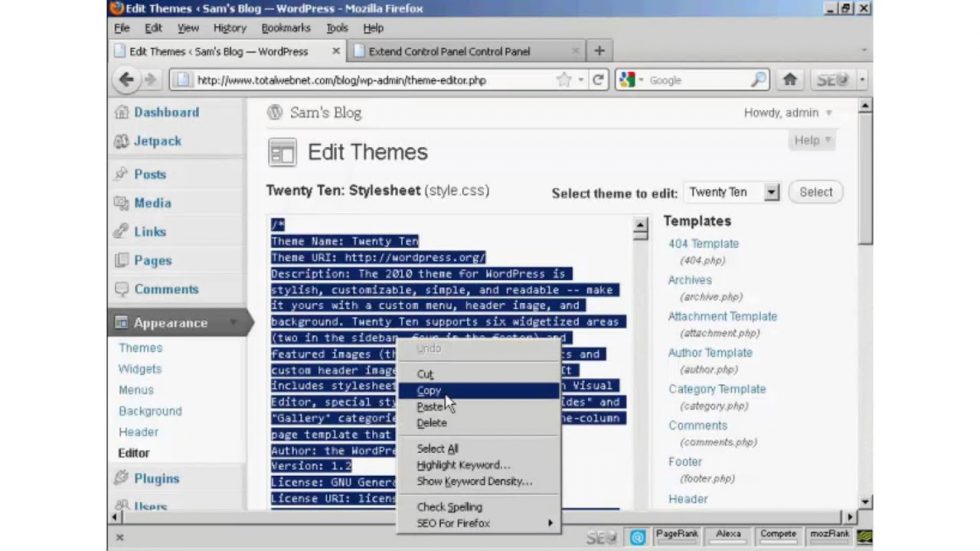Expand the Howdy, admin dropdown arrow

pos(829,113)
